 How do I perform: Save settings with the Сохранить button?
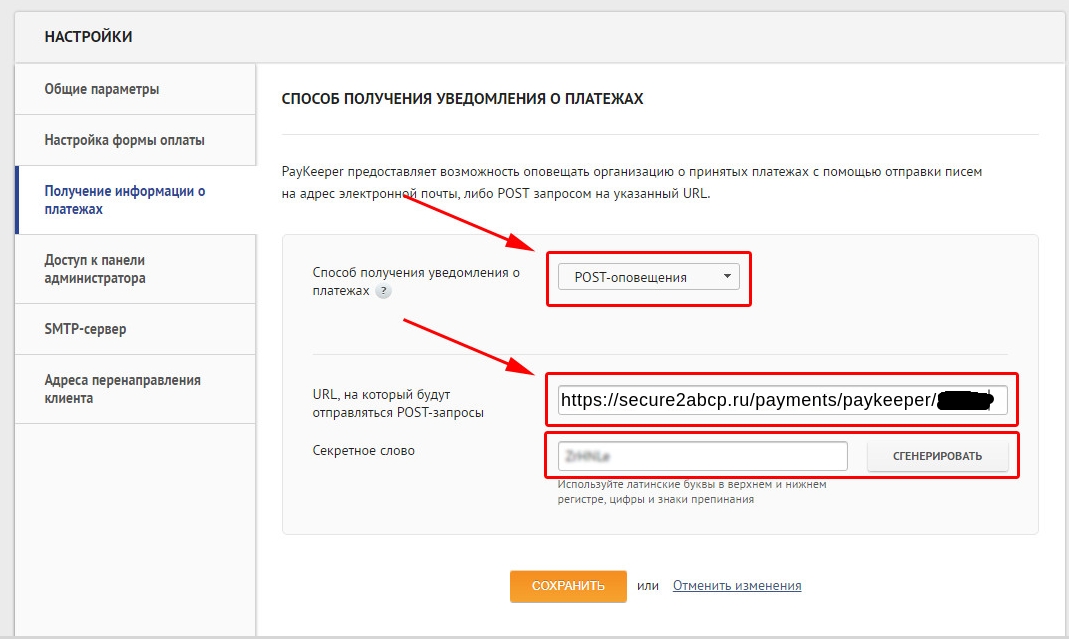pyautogui.click(x=568, y=586)
